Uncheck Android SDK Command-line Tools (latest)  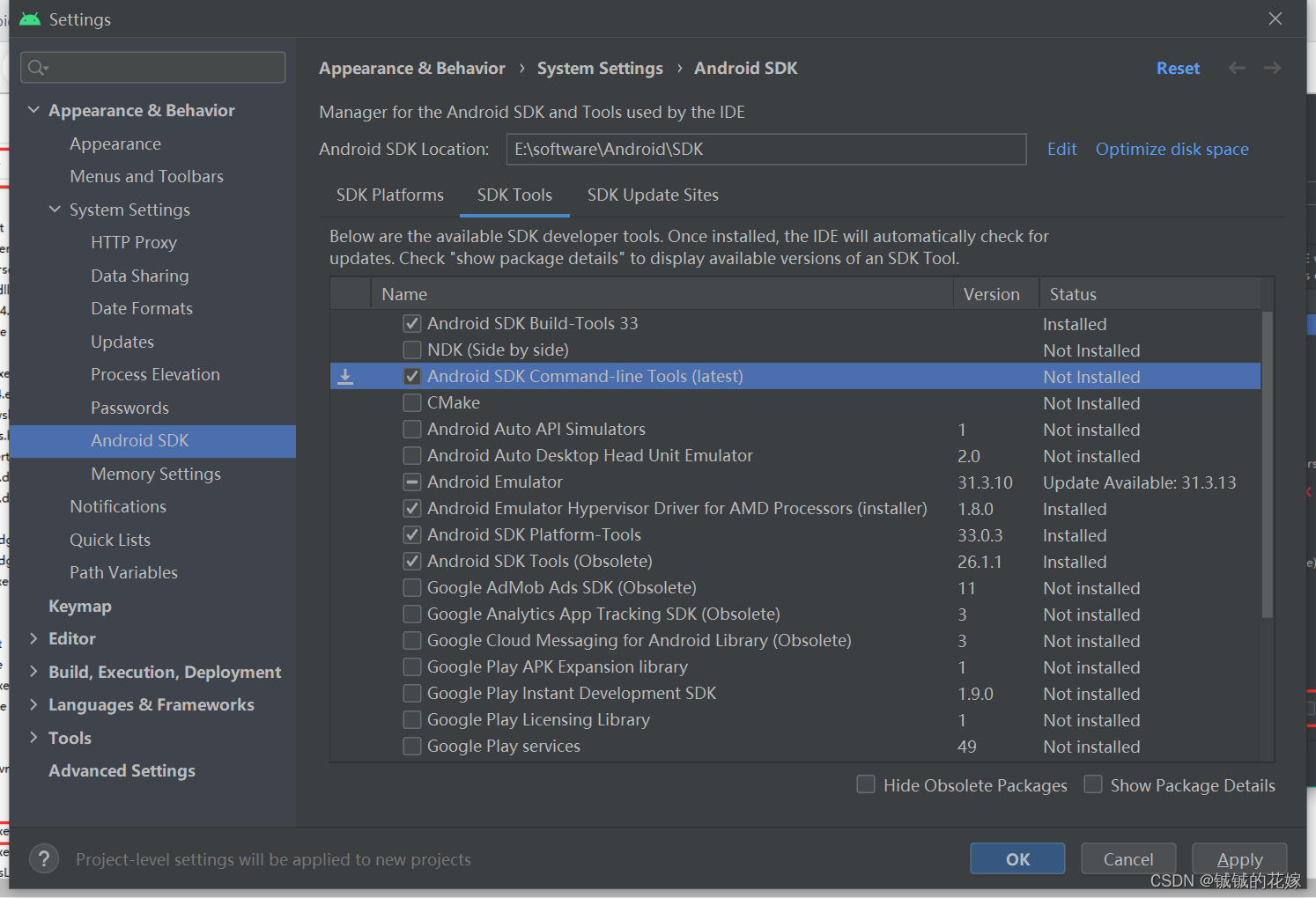pyautogui.click(x=411, y=376)
